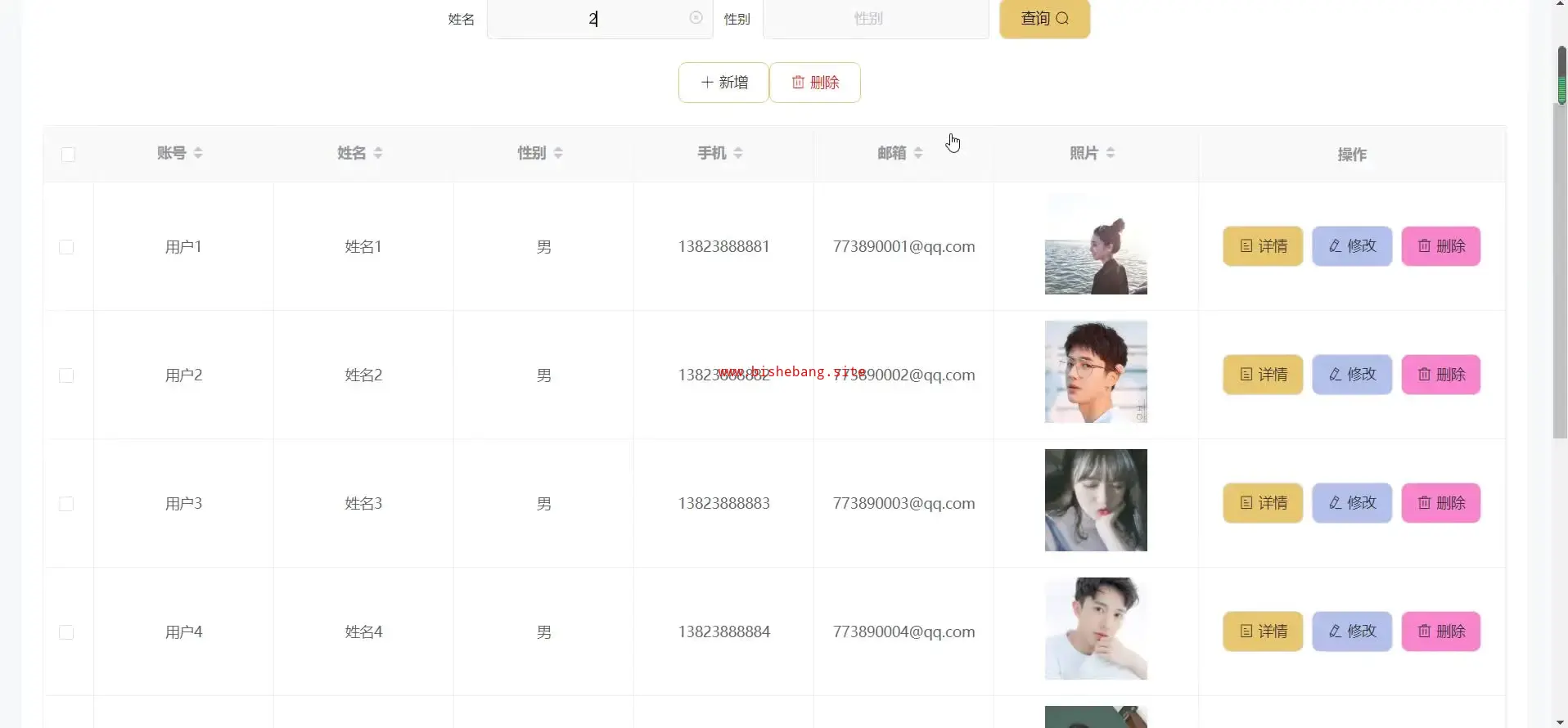Edit 用户2 with the 修改 button
This screenshot has height=728, width=1568.
click(1352, 375)
